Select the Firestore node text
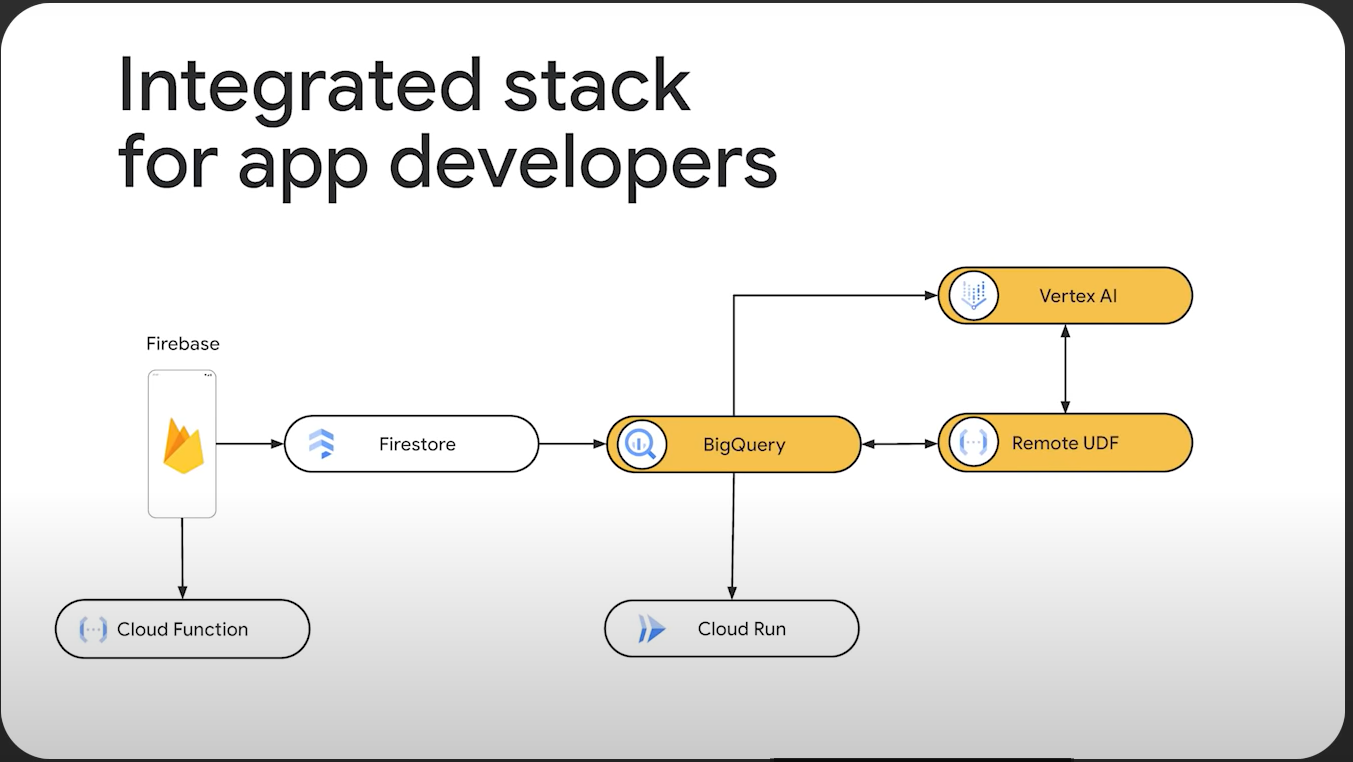This screenshot has width=1353, height=762. coord(417,444)
